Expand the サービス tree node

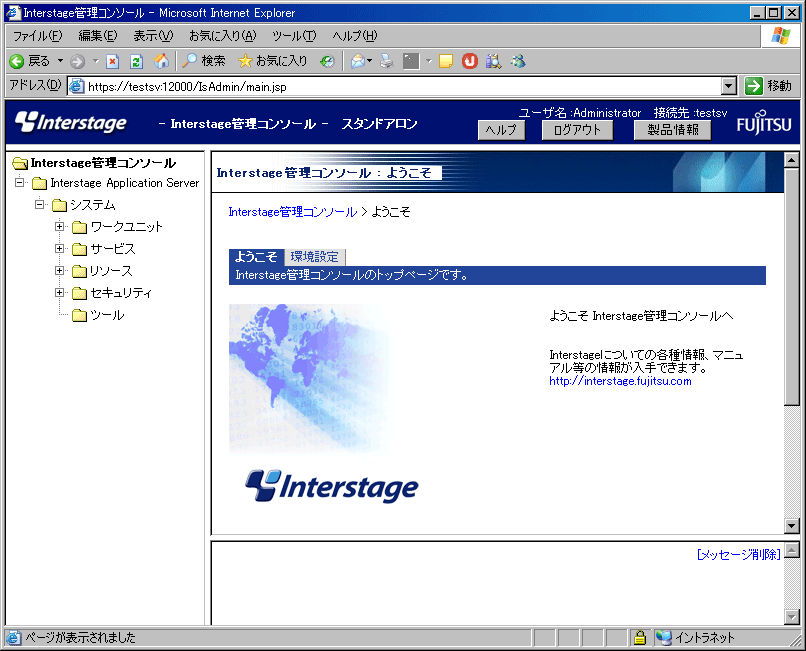point(60,248)
